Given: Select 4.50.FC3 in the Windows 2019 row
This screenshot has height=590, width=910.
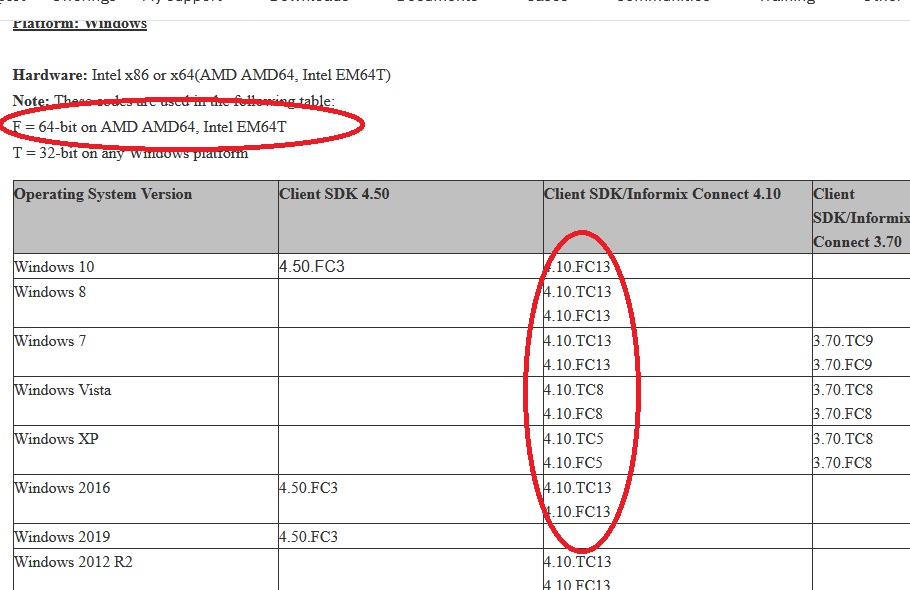Looking at the screenshot, I should pyautogui.click(x=308, y=537).
